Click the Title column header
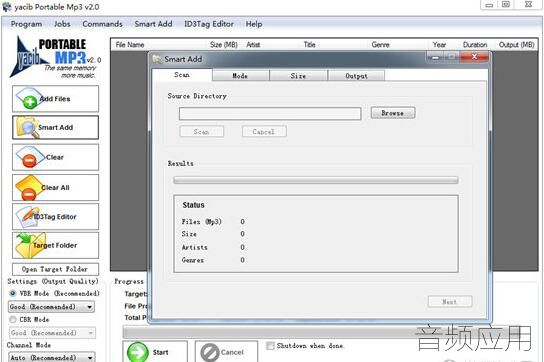 309,45
